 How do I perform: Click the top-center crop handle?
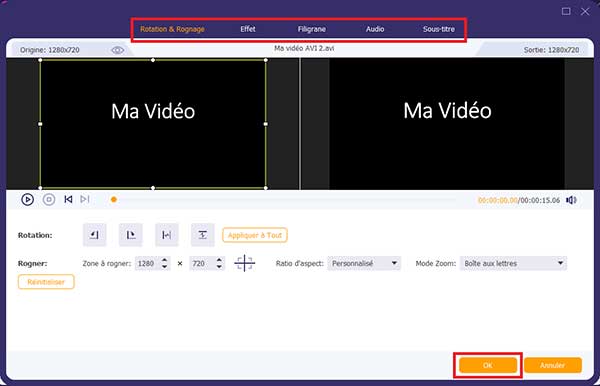point(153,60)
